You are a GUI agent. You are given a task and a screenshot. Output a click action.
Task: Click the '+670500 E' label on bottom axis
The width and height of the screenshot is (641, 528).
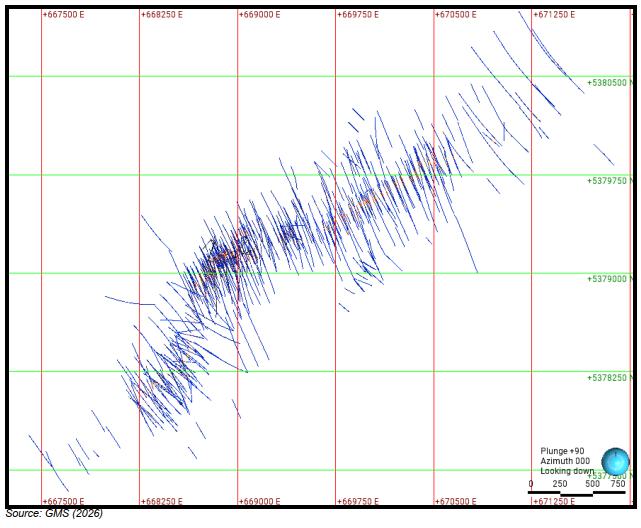(x=455, y=501)
